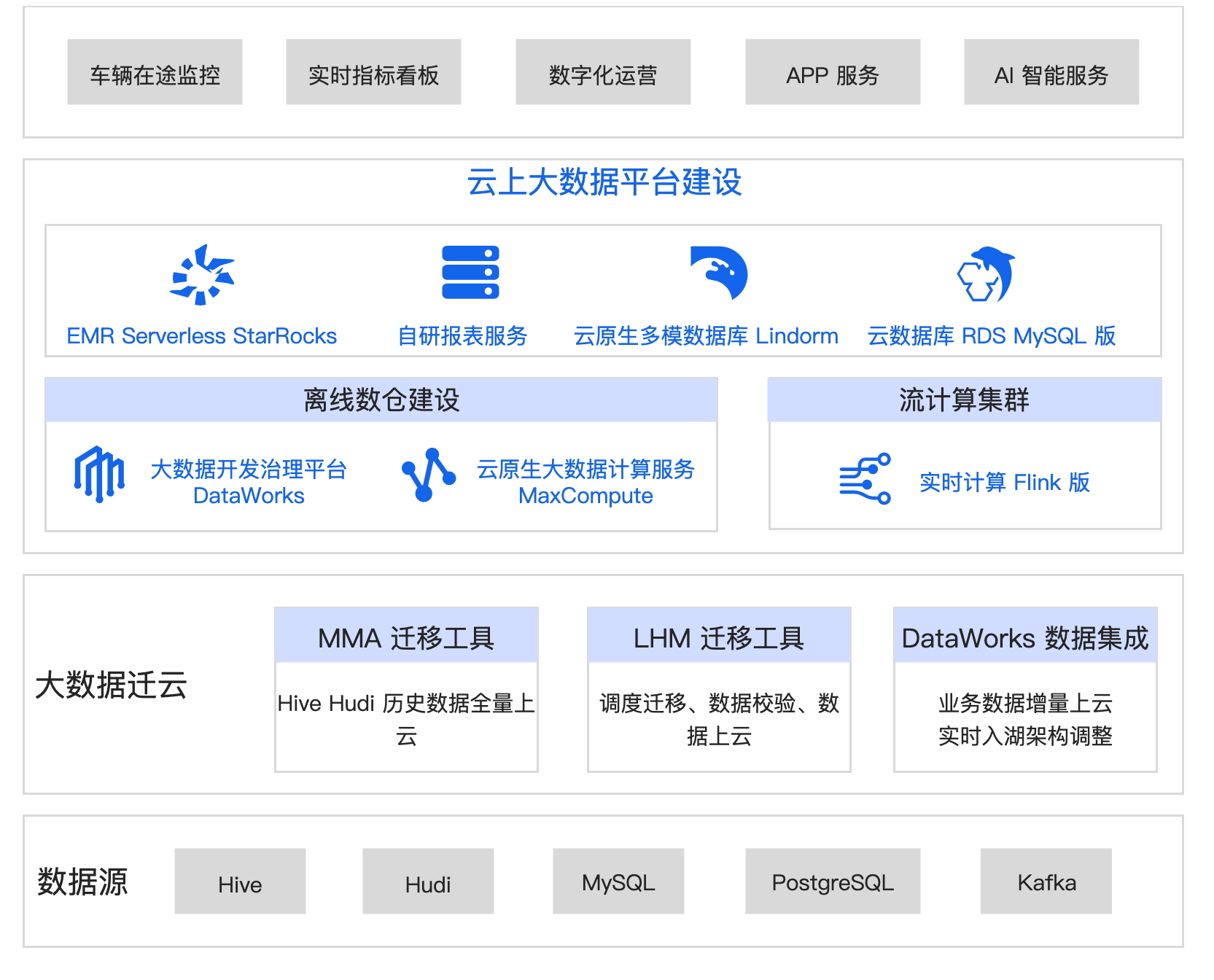Click the 数据源 section label

point(82,882)
